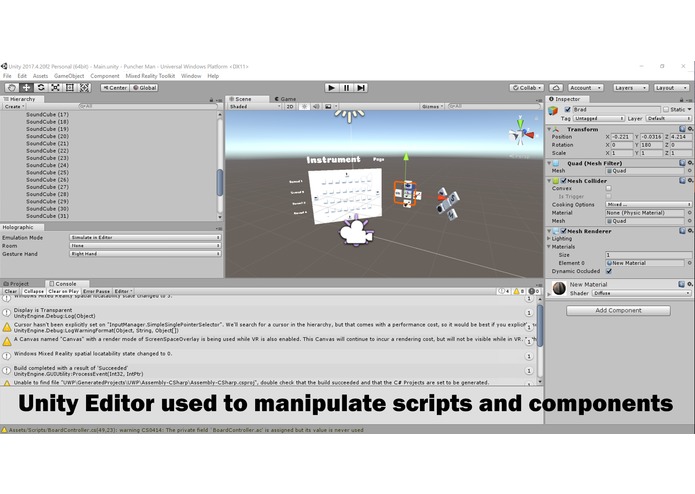Pick object for Mesh Filter Mesh
This screenshot has width=695, height=494.
click(689, 171)
